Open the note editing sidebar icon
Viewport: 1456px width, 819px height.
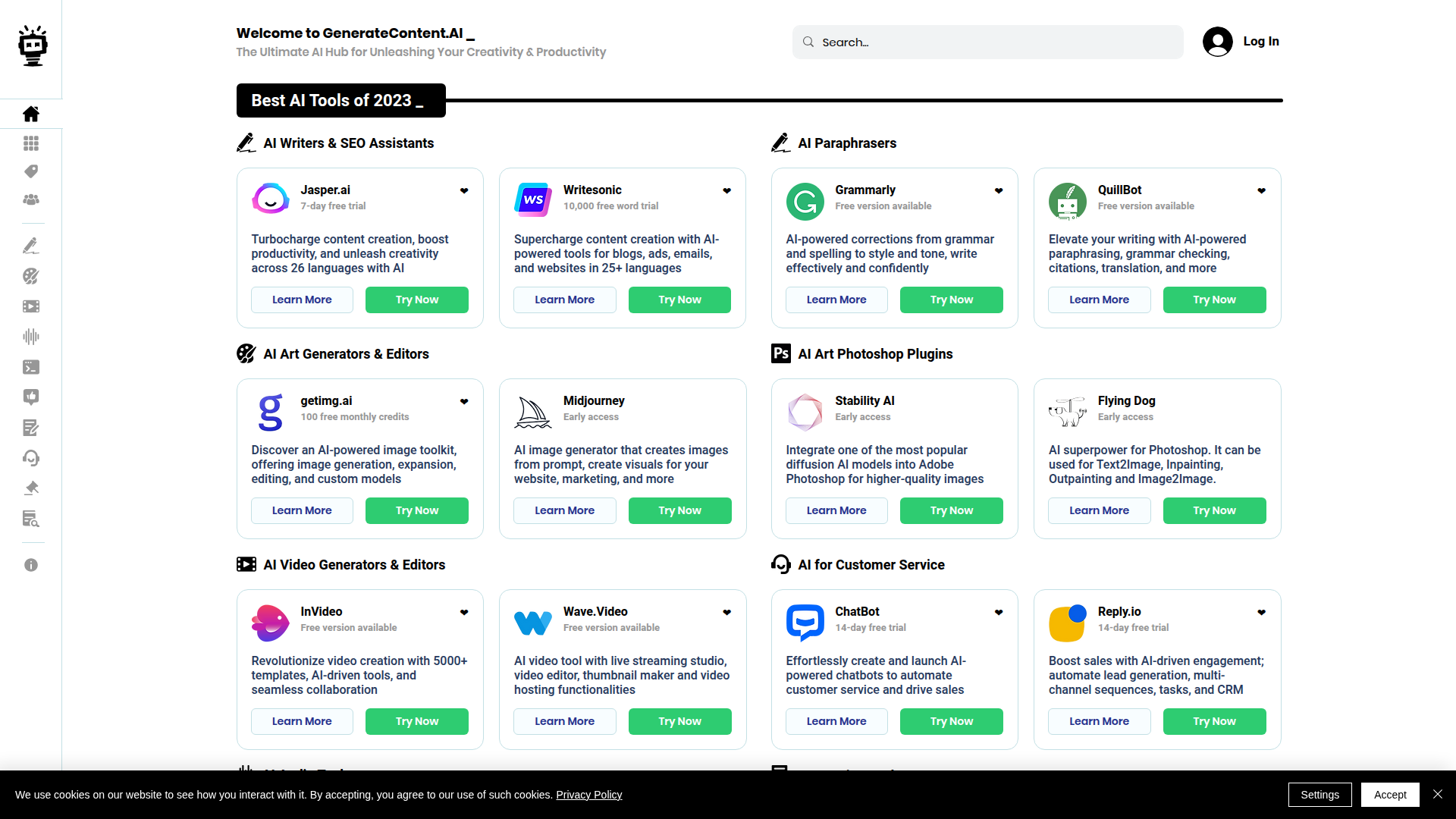pyautogui.click(x=31, y=428)
